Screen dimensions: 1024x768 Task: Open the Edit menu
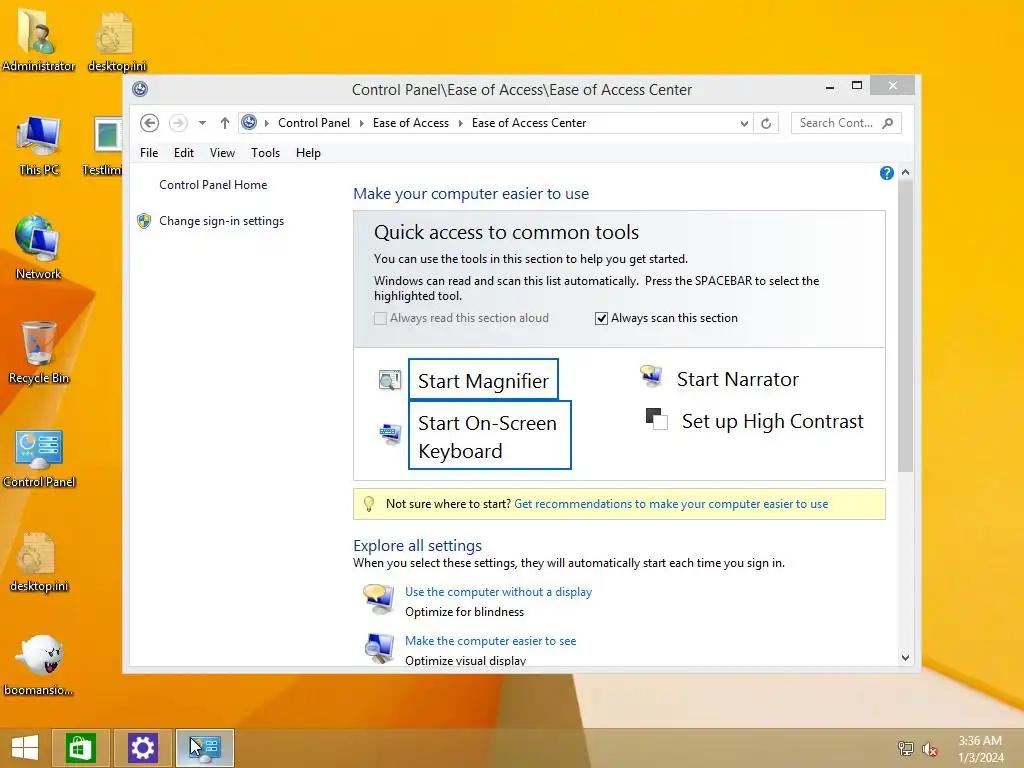coord(184,153)
